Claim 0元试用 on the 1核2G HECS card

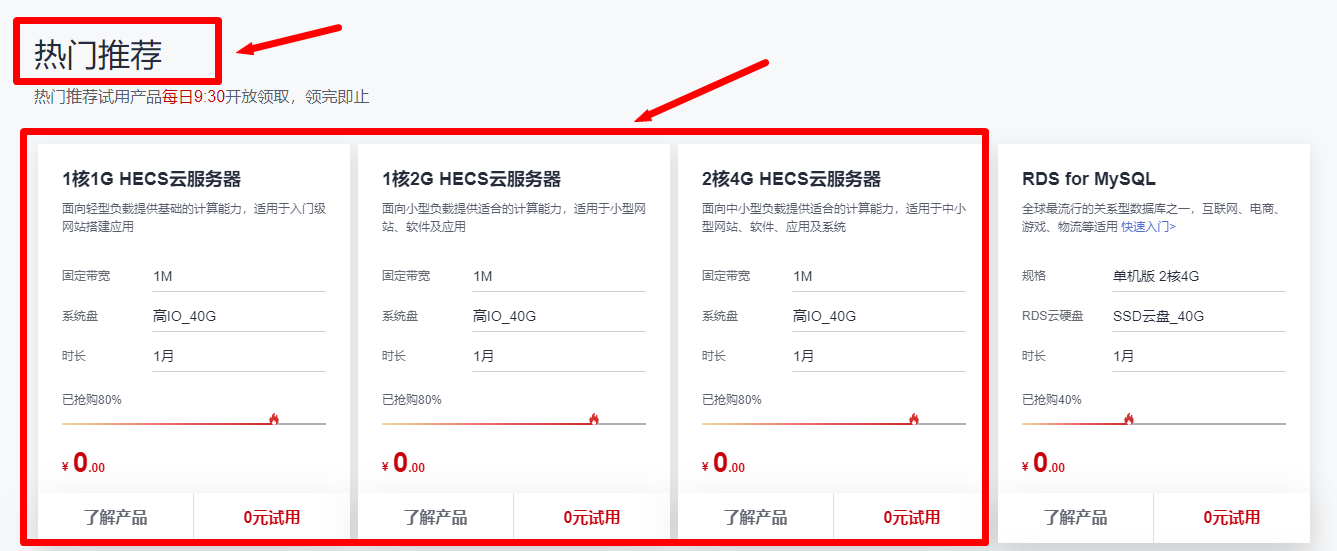tap(592, 517)
